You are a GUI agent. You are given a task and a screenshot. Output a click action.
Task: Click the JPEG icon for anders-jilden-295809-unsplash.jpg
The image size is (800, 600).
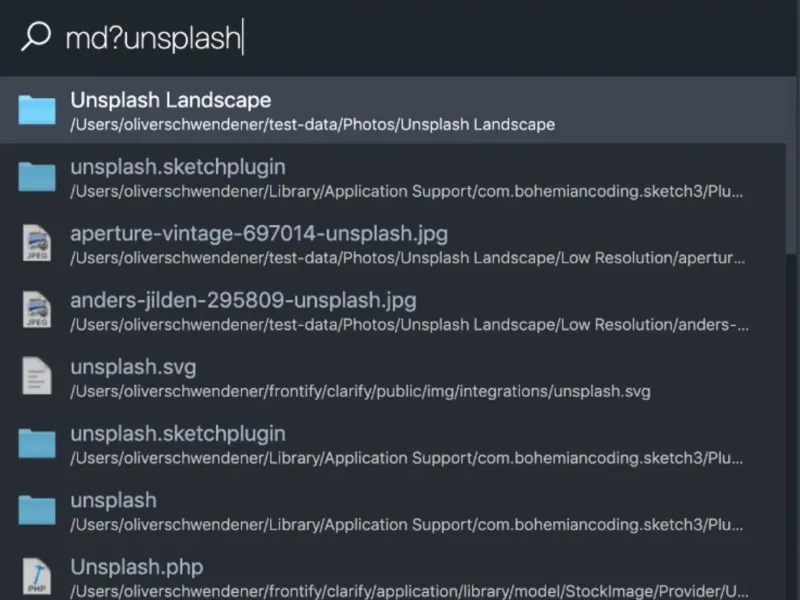pyautogui.click(x=37, y=310)
